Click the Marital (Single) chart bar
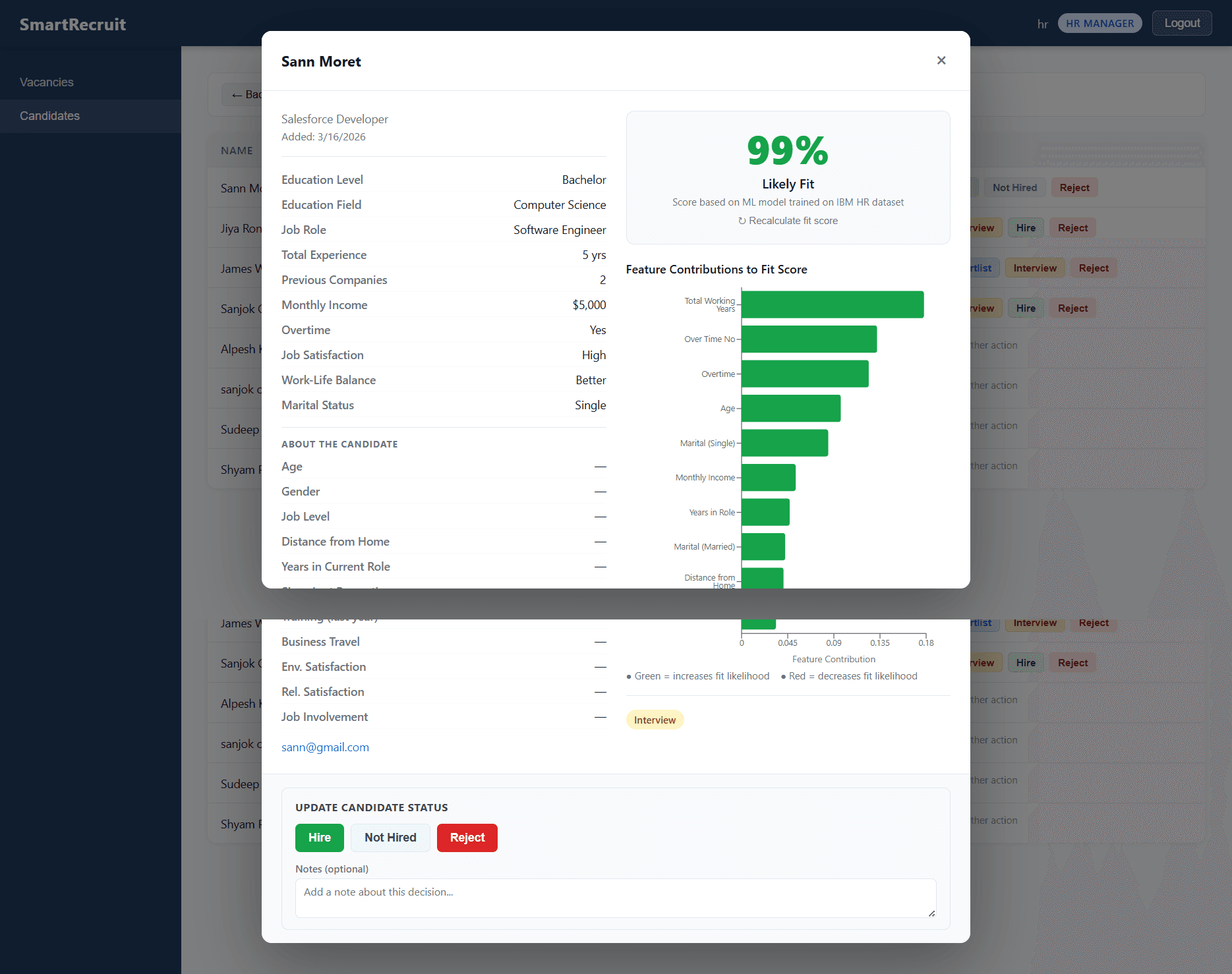The height and width of the screenshot is (974, 1232). tap(784, 443)
